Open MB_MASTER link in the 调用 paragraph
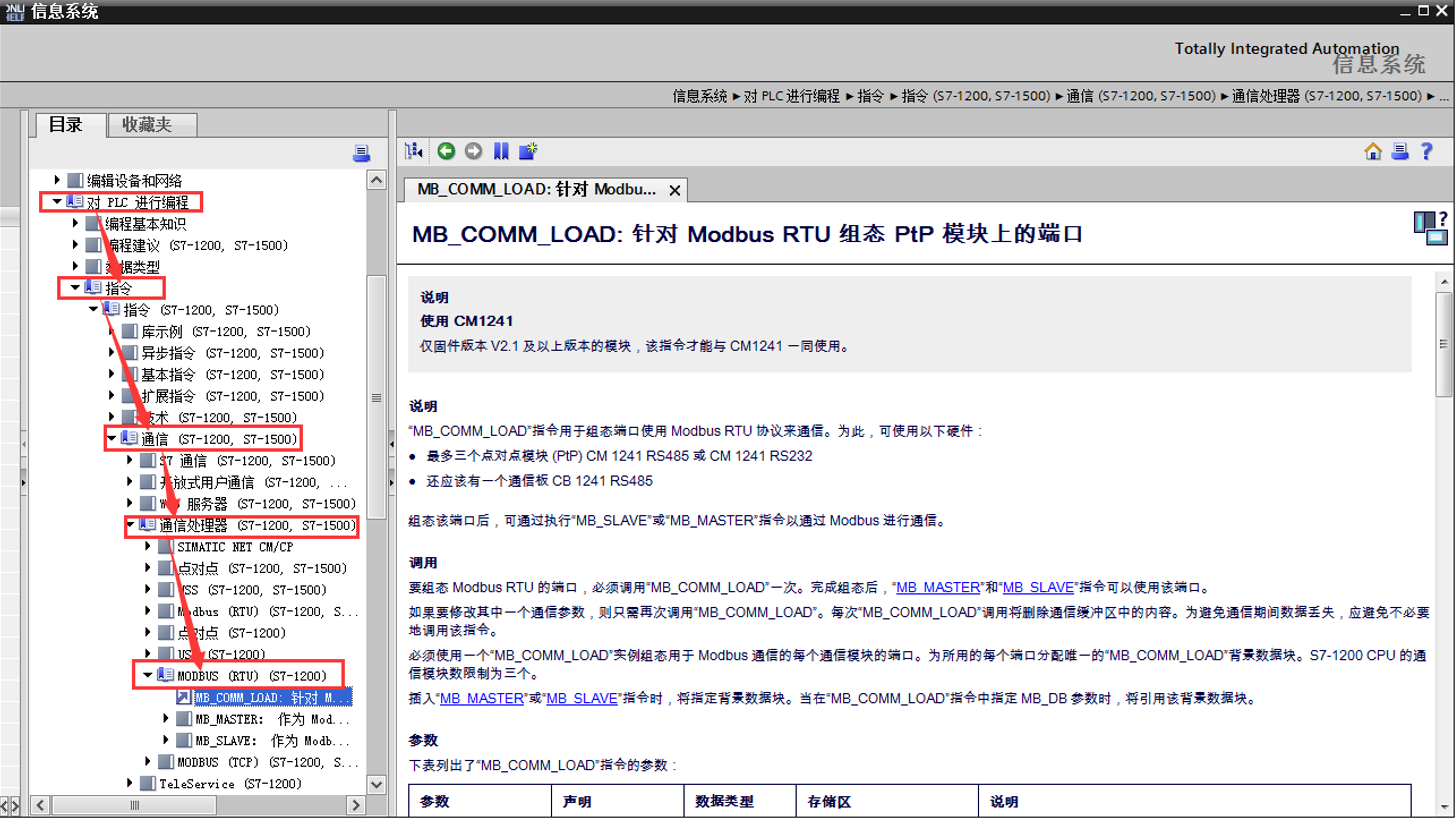Viewport: 1455px width, 820px height. (938, 588)
